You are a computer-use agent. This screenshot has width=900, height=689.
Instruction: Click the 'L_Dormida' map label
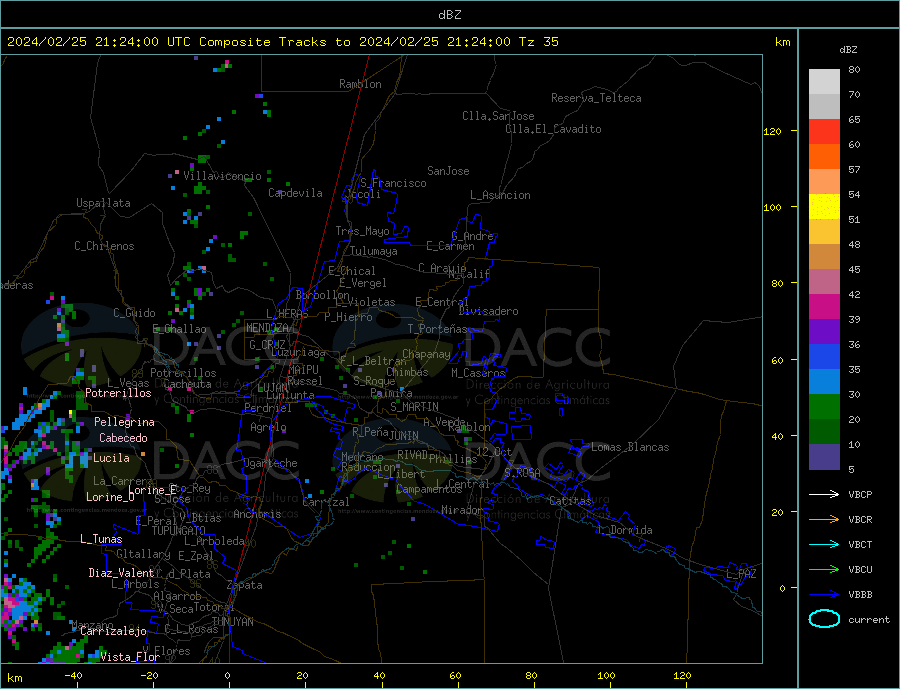625,530
